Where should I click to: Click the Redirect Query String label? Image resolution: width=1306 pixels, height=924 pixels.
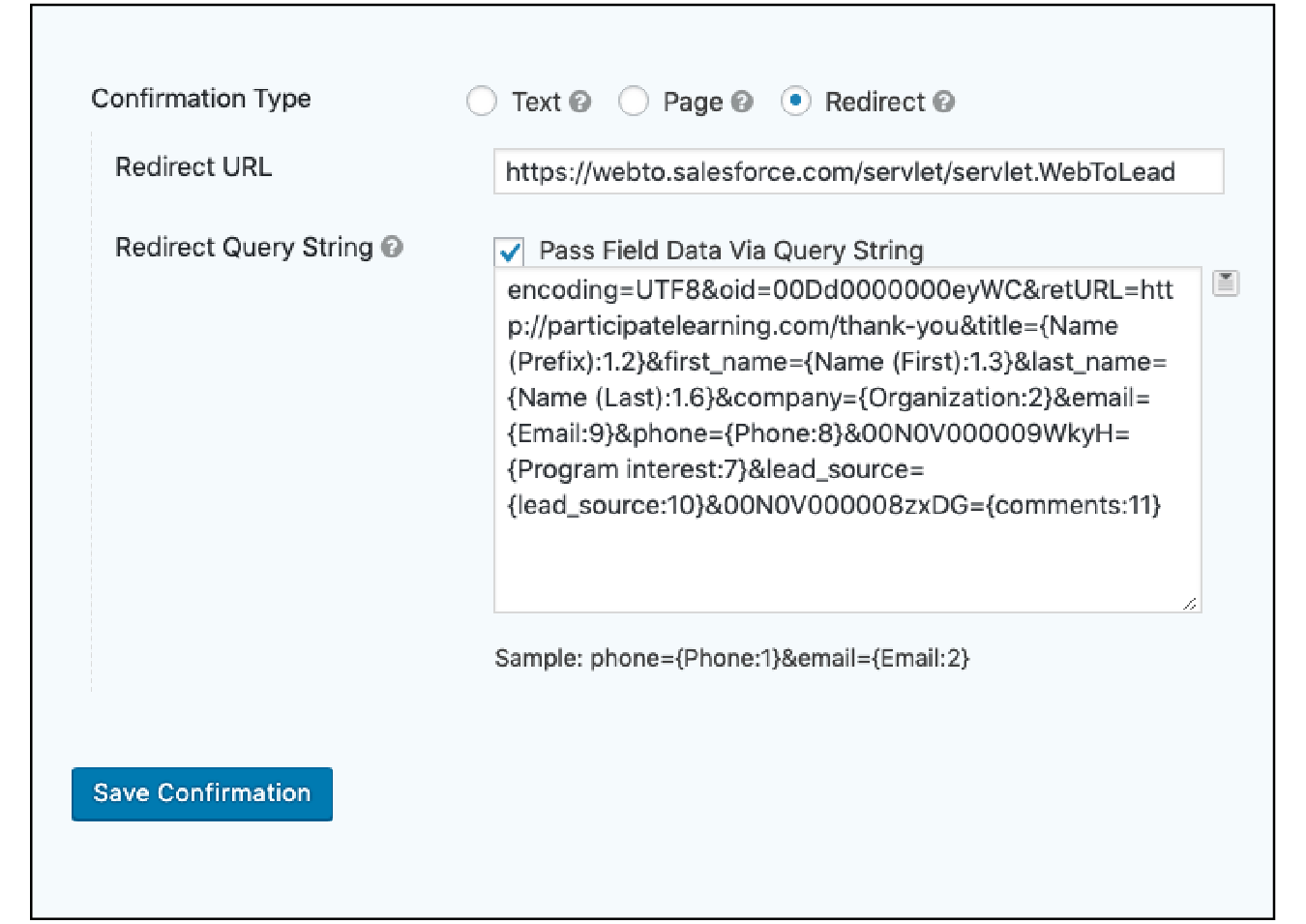click(x=243, y=248)
